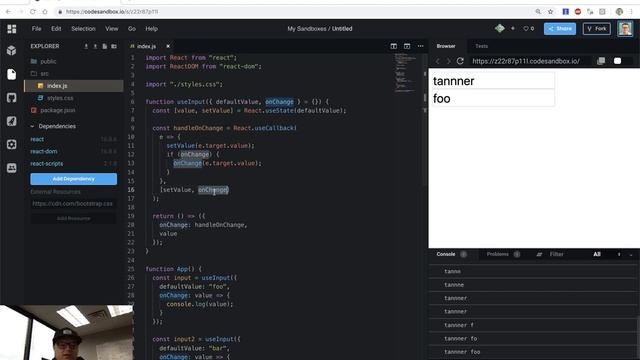
Task: Click the Fork button
Action: 597,29
